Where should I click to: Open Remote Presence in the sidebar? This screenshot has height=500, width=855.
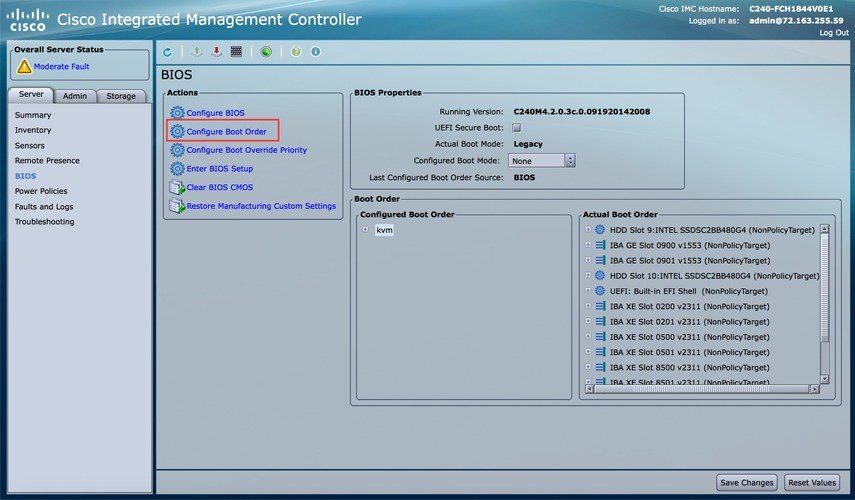(47, 161)
